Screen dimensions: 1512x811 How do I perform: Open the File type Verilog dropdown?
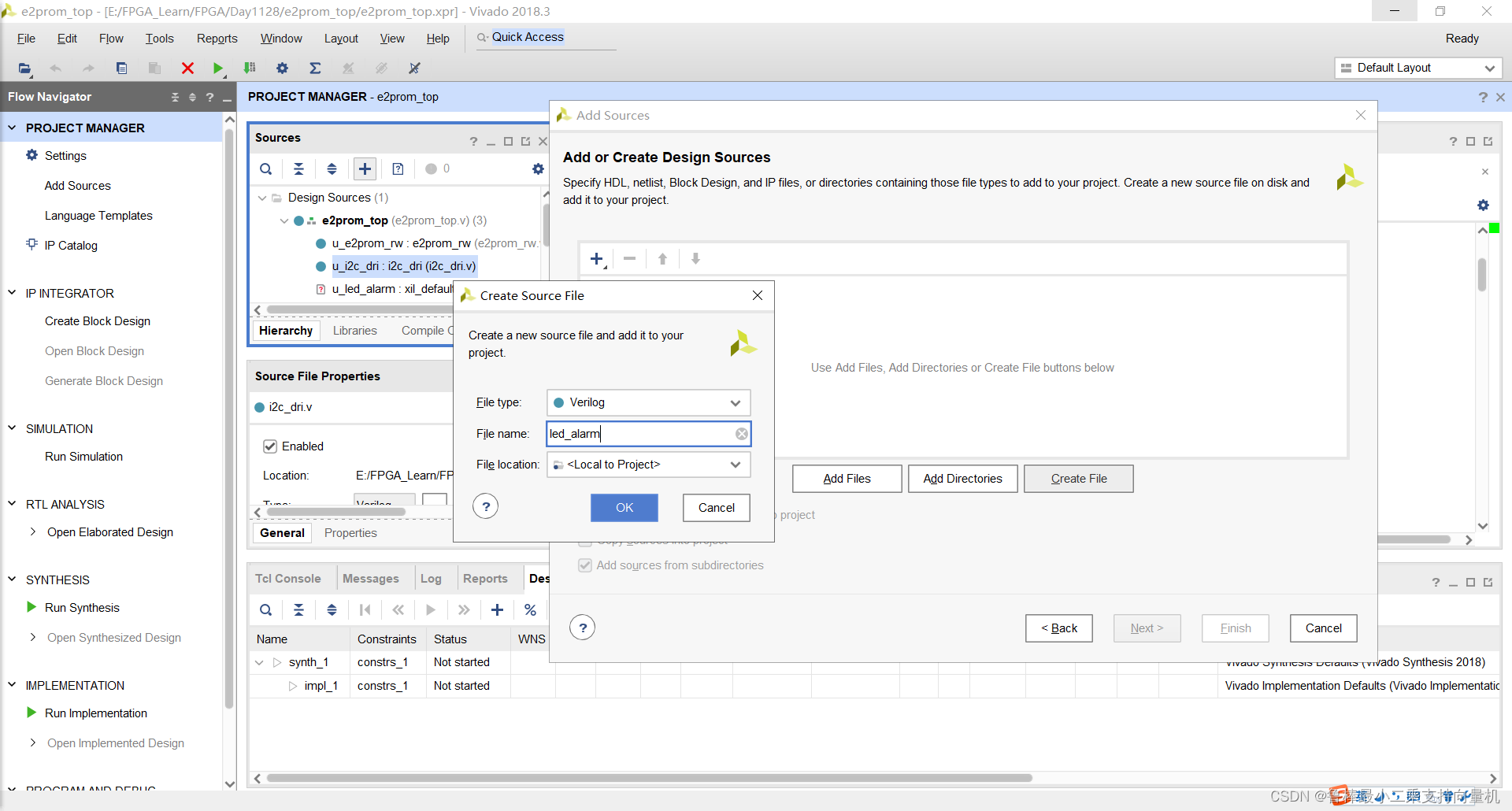tap(648, 402)
